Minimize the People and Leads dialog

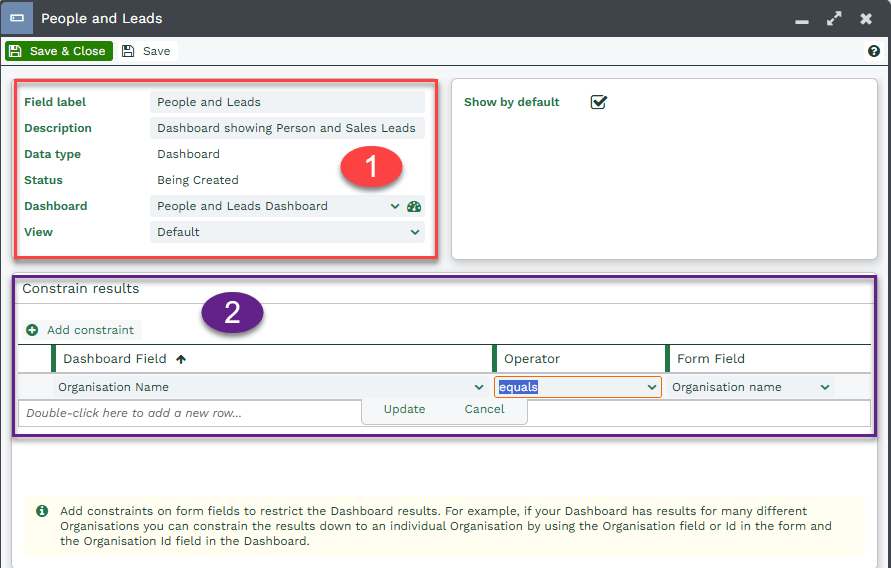pyautogui.click(x=803, y=19)
